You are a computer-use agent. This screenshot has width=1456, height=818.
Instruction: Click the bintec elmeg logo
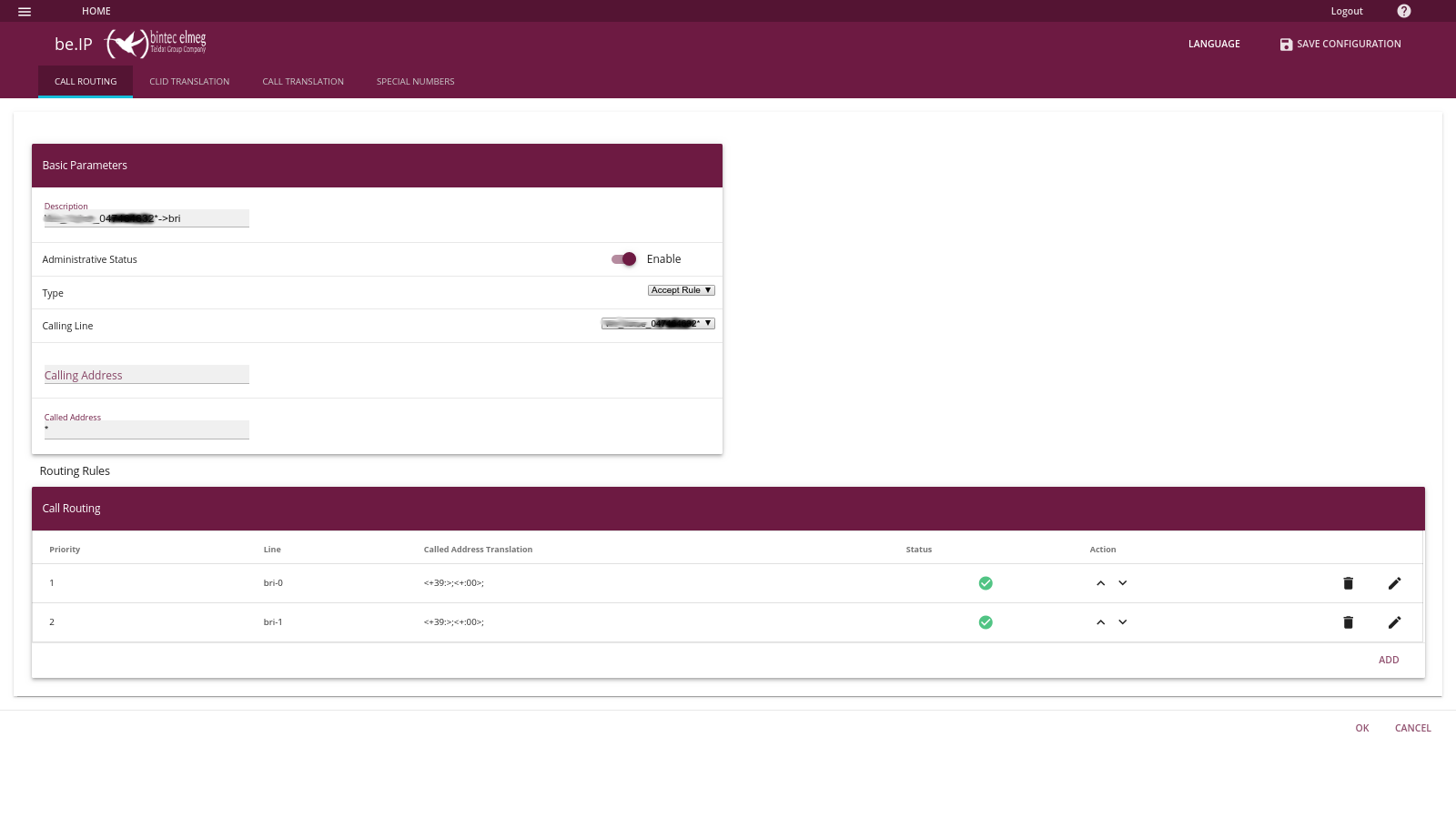click(156, 43)
